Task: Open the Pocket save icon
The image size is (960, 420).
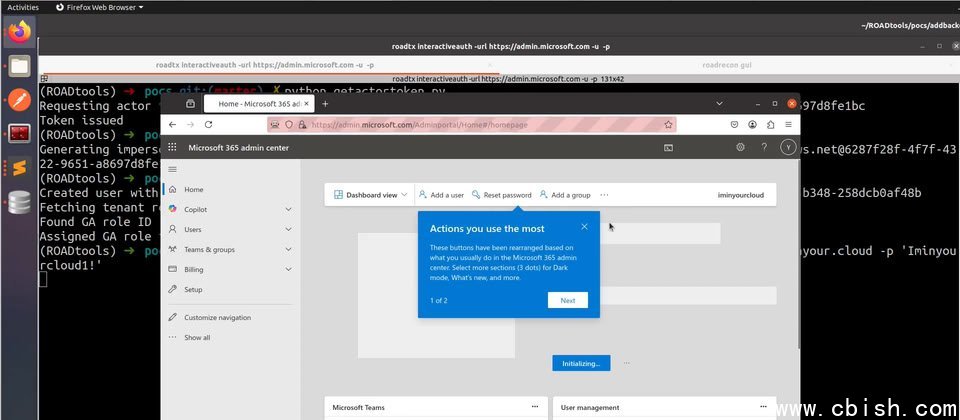Action: (x=734, y=124)
